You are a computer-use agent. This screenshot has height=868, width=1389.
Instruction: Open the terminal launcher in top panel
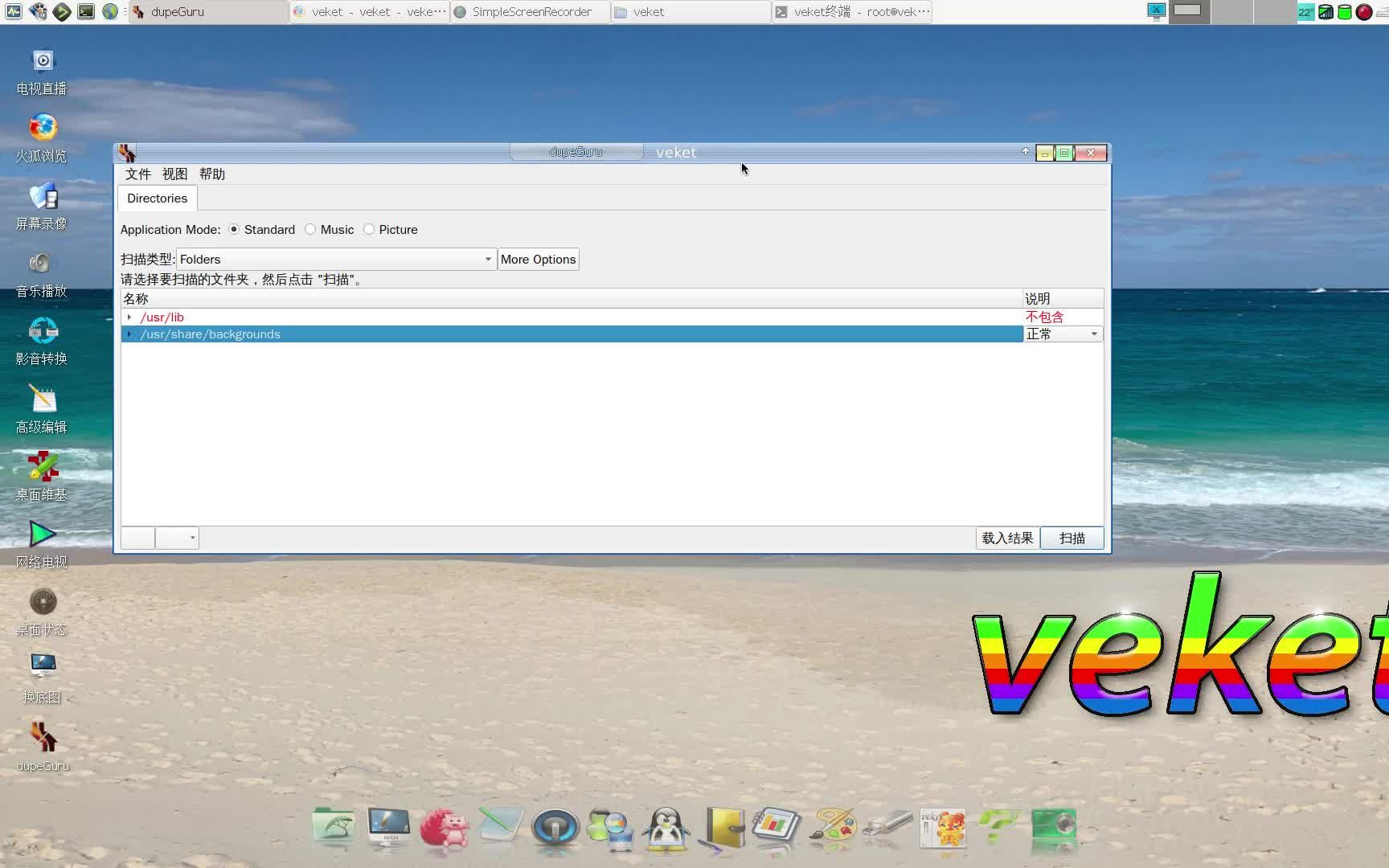pos(86,11)
